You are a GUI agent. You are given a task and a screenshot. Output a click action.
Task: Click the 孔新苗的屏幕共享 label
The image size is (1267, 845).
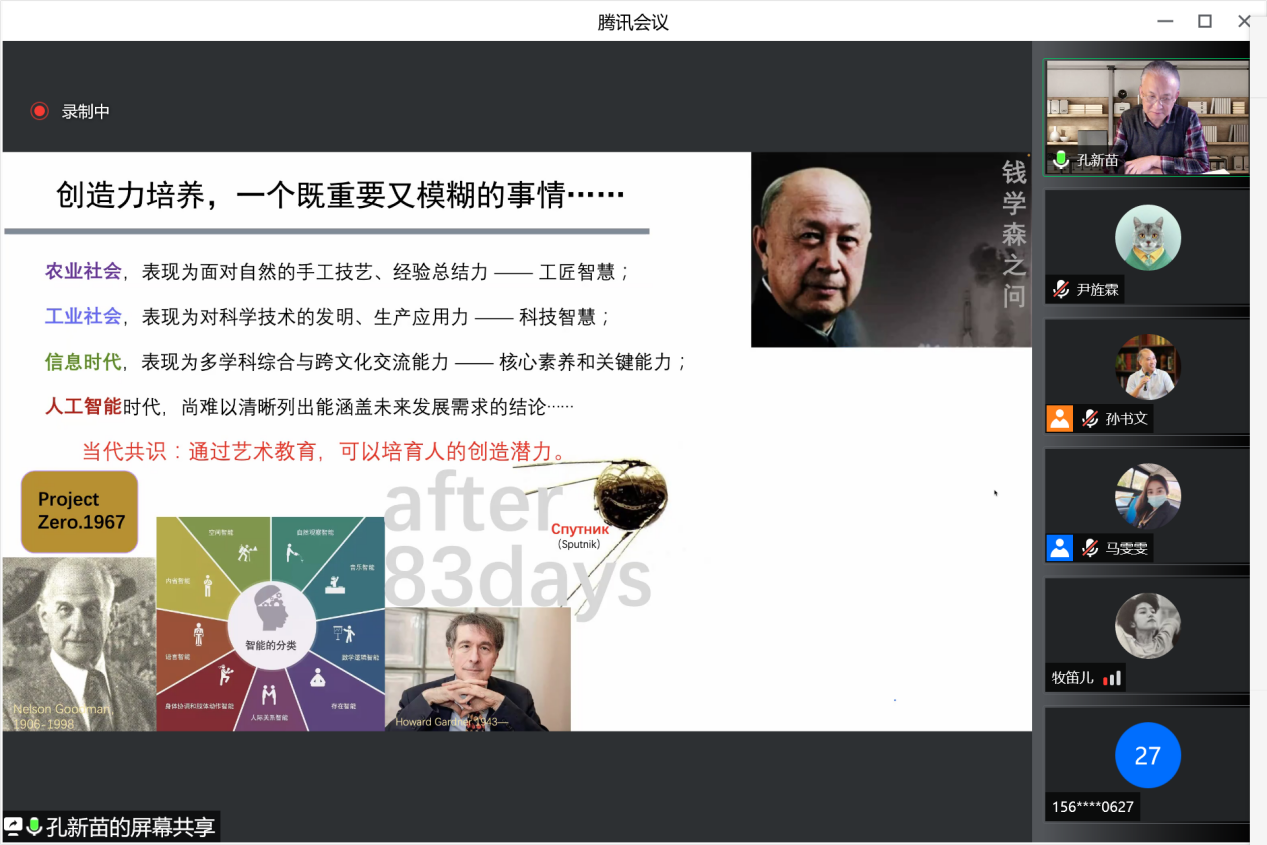click(x=130, y=827)
